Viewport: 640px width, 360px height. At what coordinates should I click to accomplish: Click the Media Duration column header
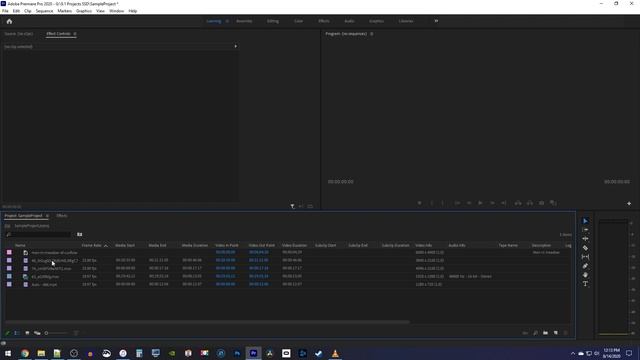click(195, 245)
